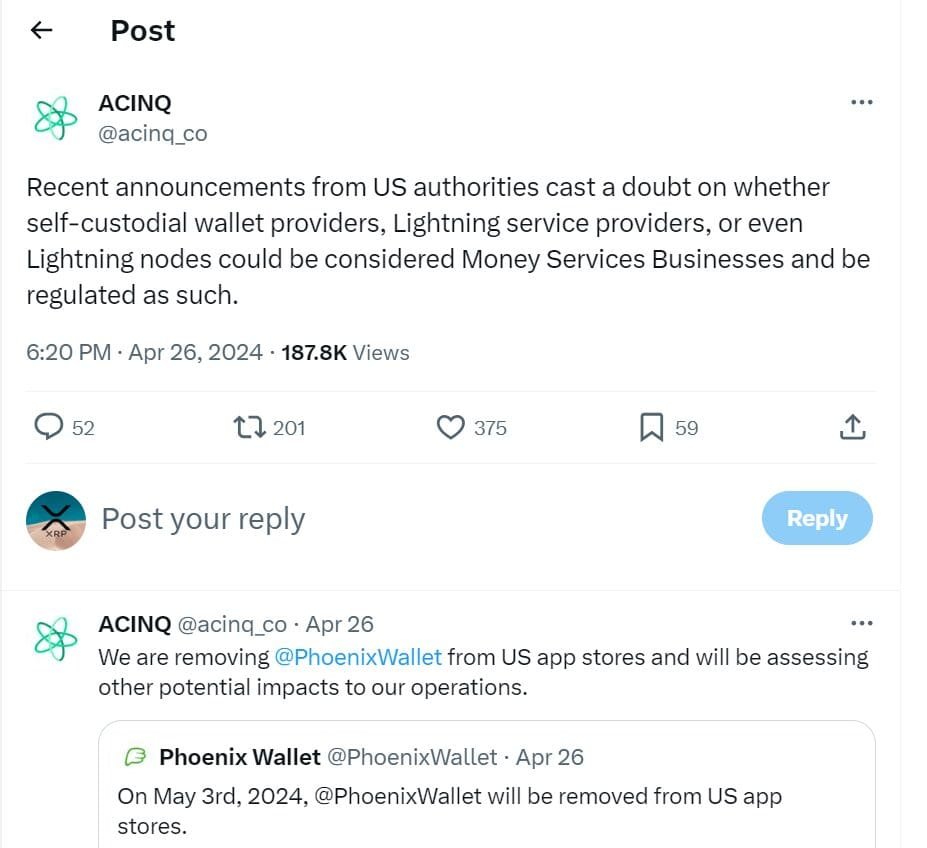Click the 6:20 PM · Apr 26, 2024 timestamp

click(x=145, y=352)
